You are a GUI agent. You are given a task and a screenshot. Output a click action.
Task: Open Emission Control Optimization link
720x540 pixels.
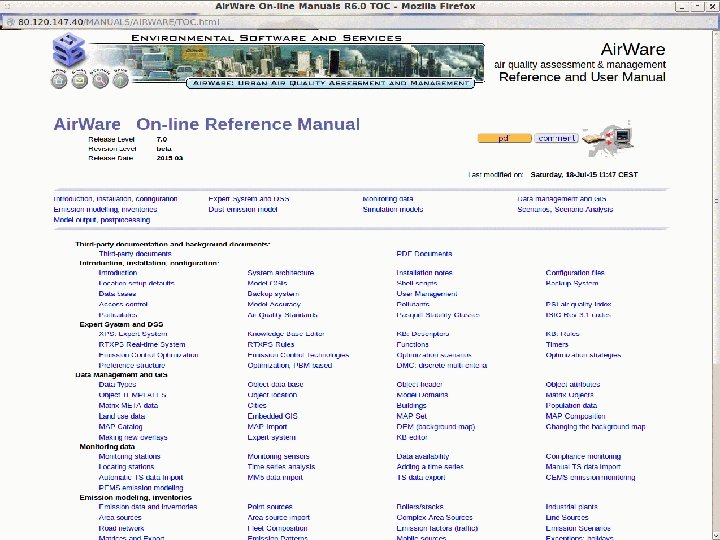[x=149, y=355]
